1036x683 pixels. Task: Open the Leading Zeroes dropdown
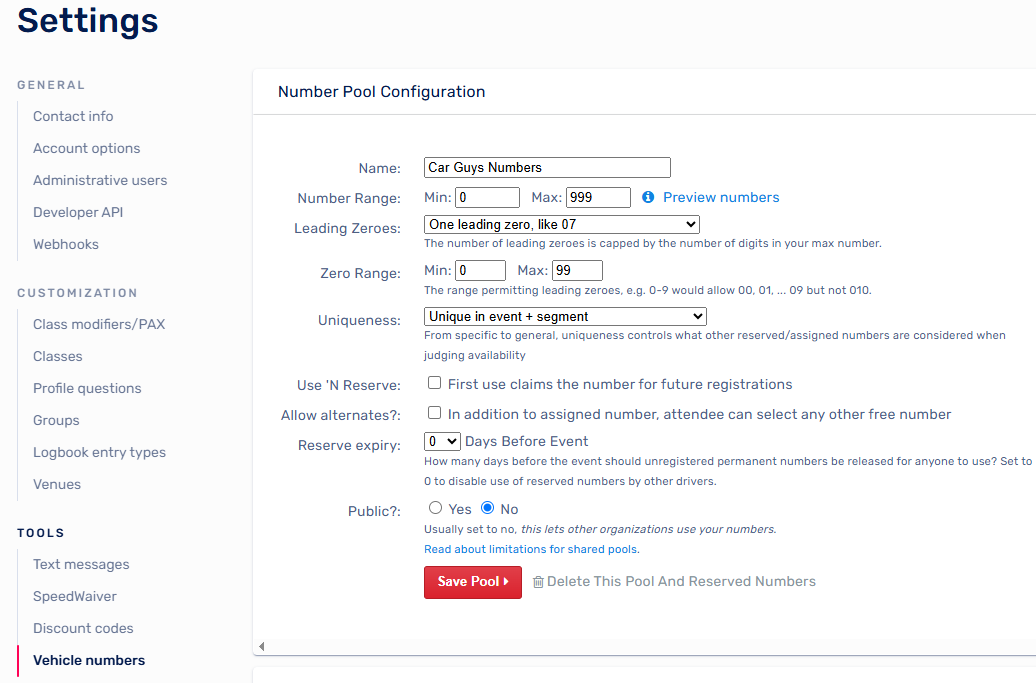[562, 225]
